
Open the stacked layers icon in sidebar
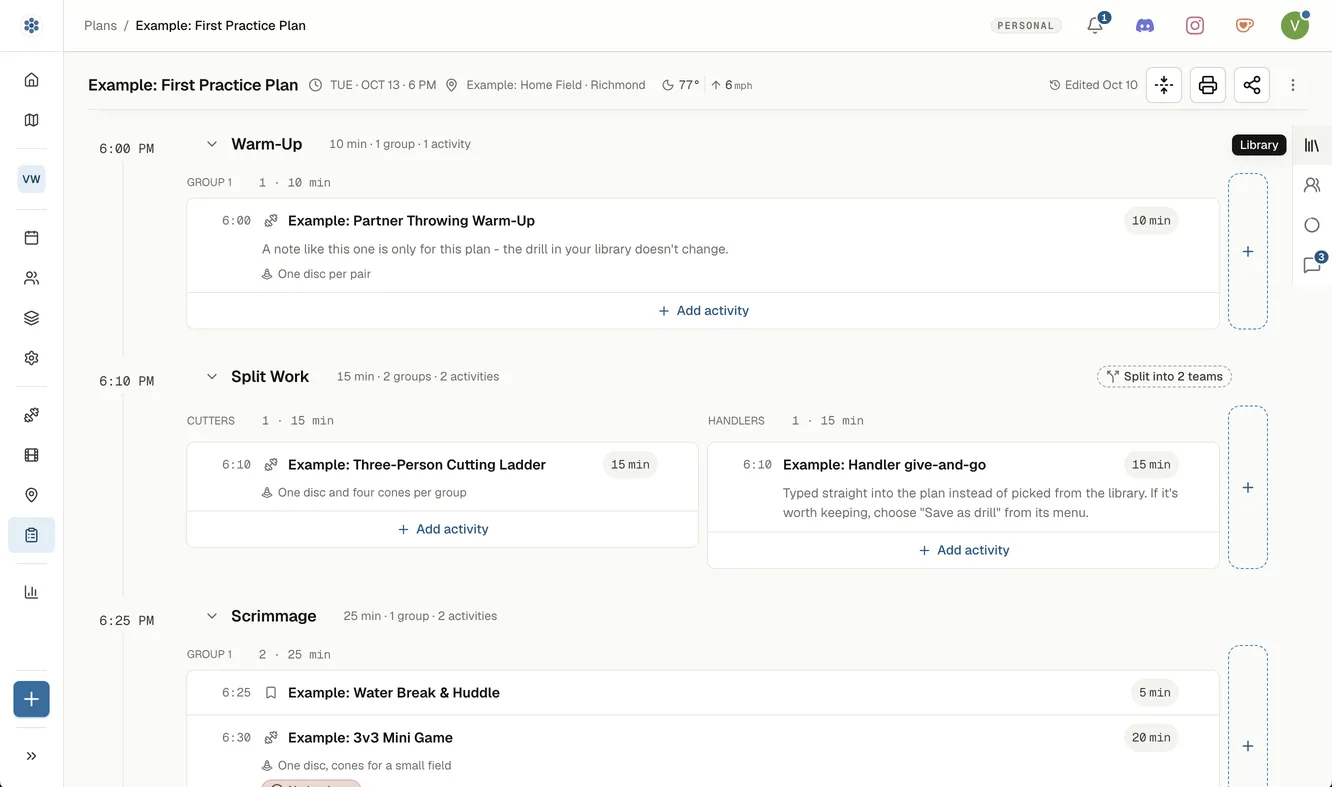tap(31, 318)
